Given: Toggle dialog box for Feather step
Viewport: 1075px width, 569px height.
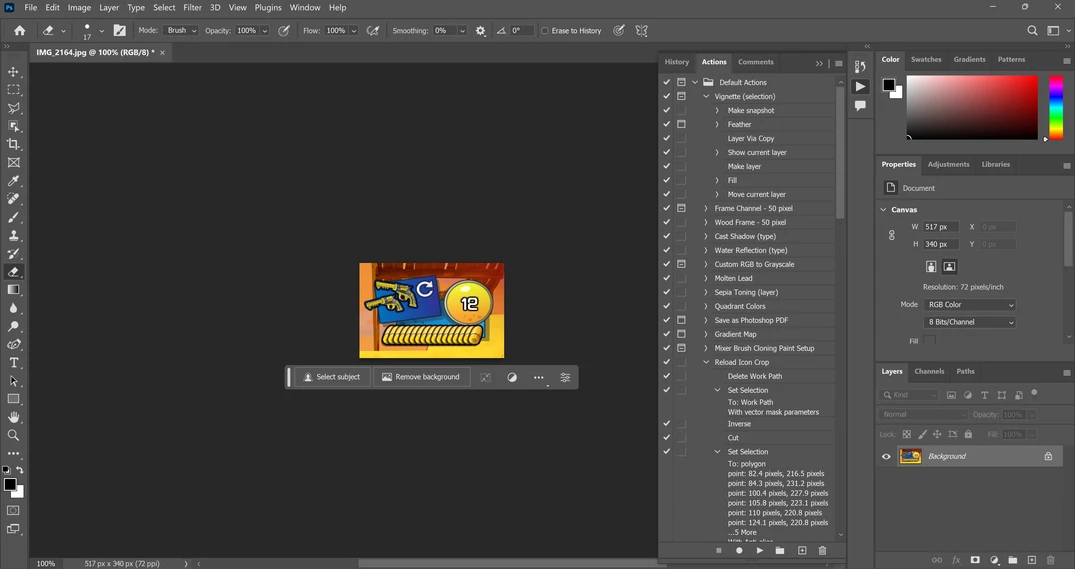Looking at the screenshot, I should [x=681, y=125].
